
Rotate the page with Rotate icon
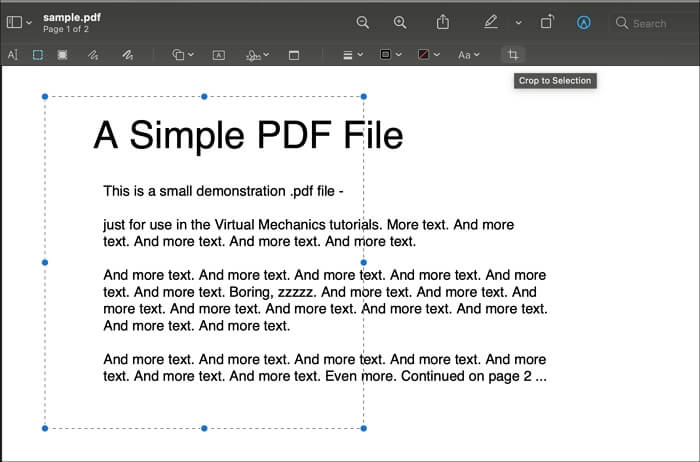point(547,22)
